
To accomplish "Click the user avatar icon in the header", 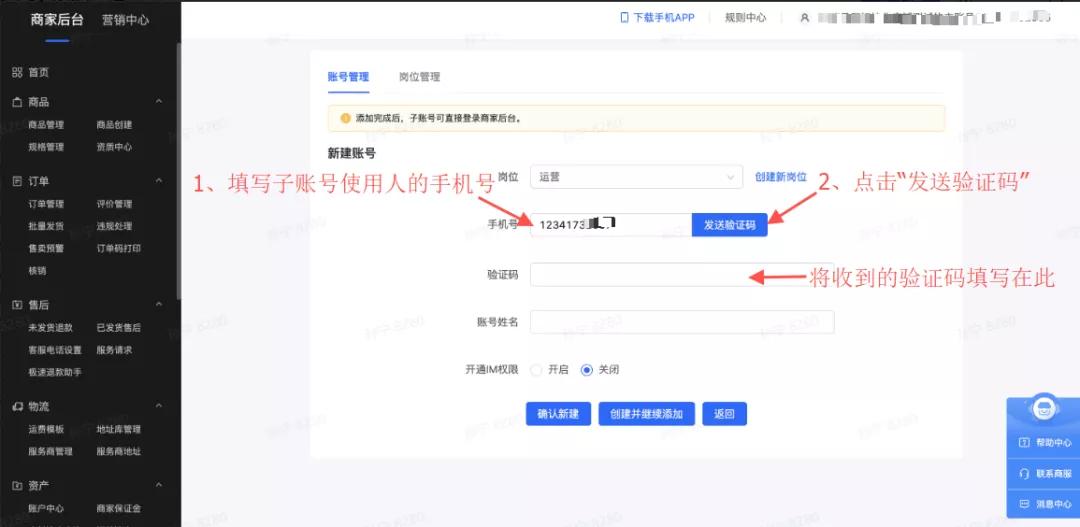I will [804, 18].
